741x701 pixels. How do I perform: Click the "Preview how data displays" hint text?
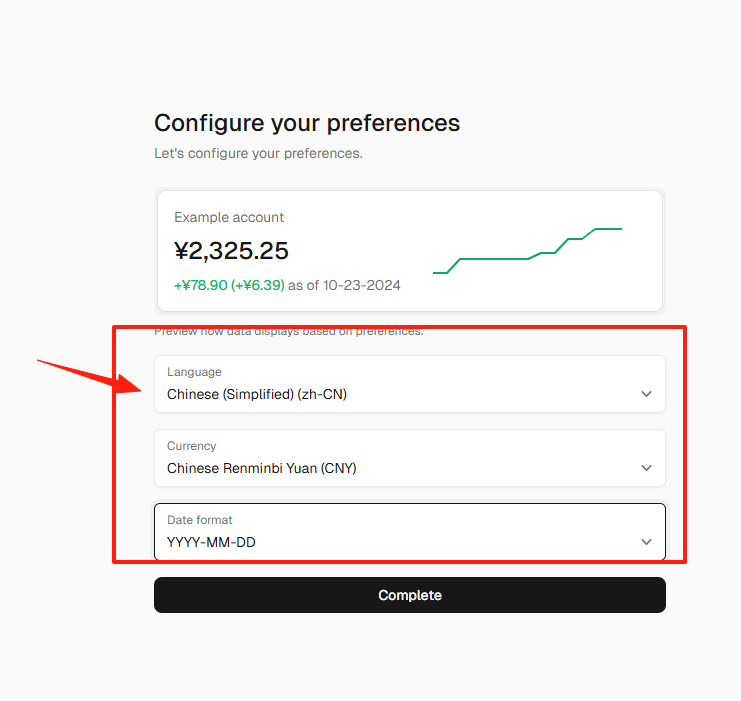(289, 331)
